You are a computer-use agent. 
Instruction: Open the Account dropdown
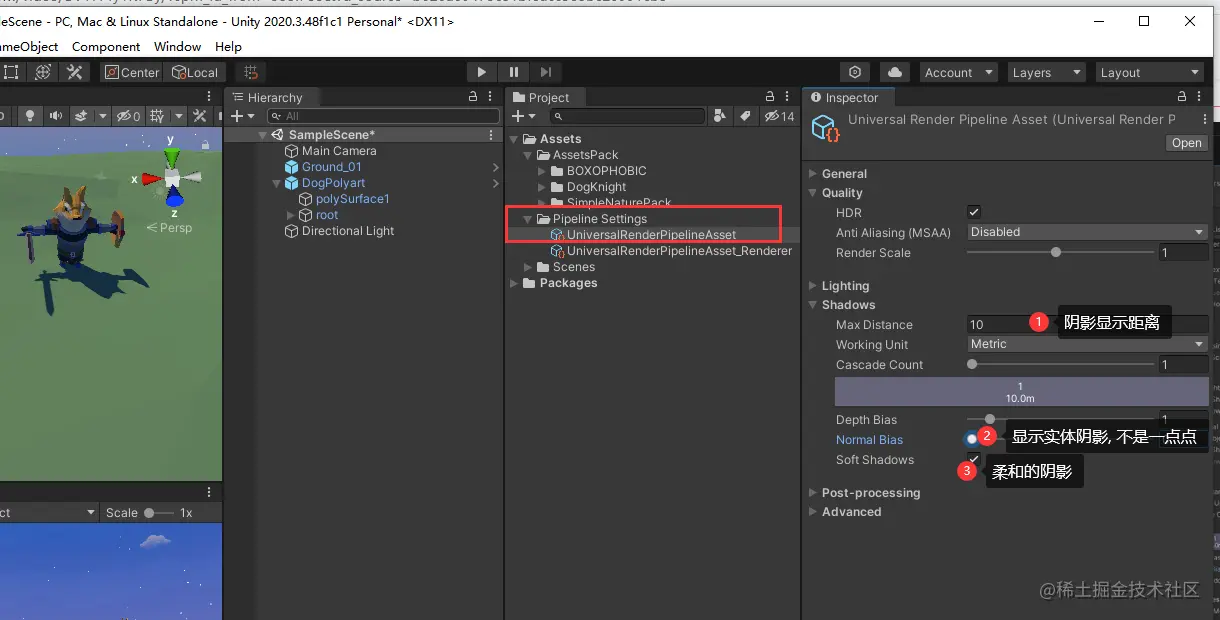click(958, 72)
